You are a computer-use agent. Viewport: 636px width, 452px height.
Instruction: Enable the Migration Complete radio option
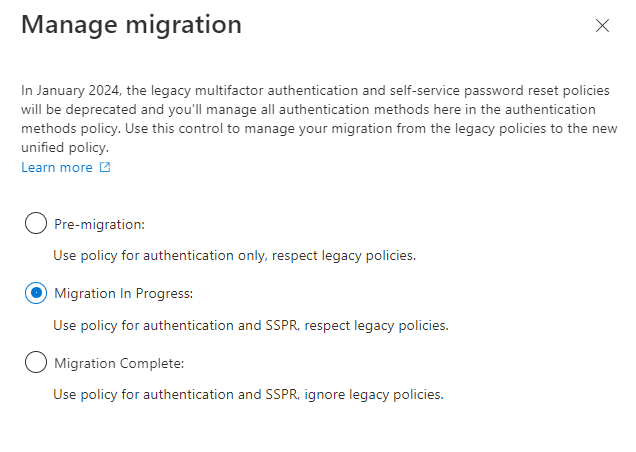[36, 362]
